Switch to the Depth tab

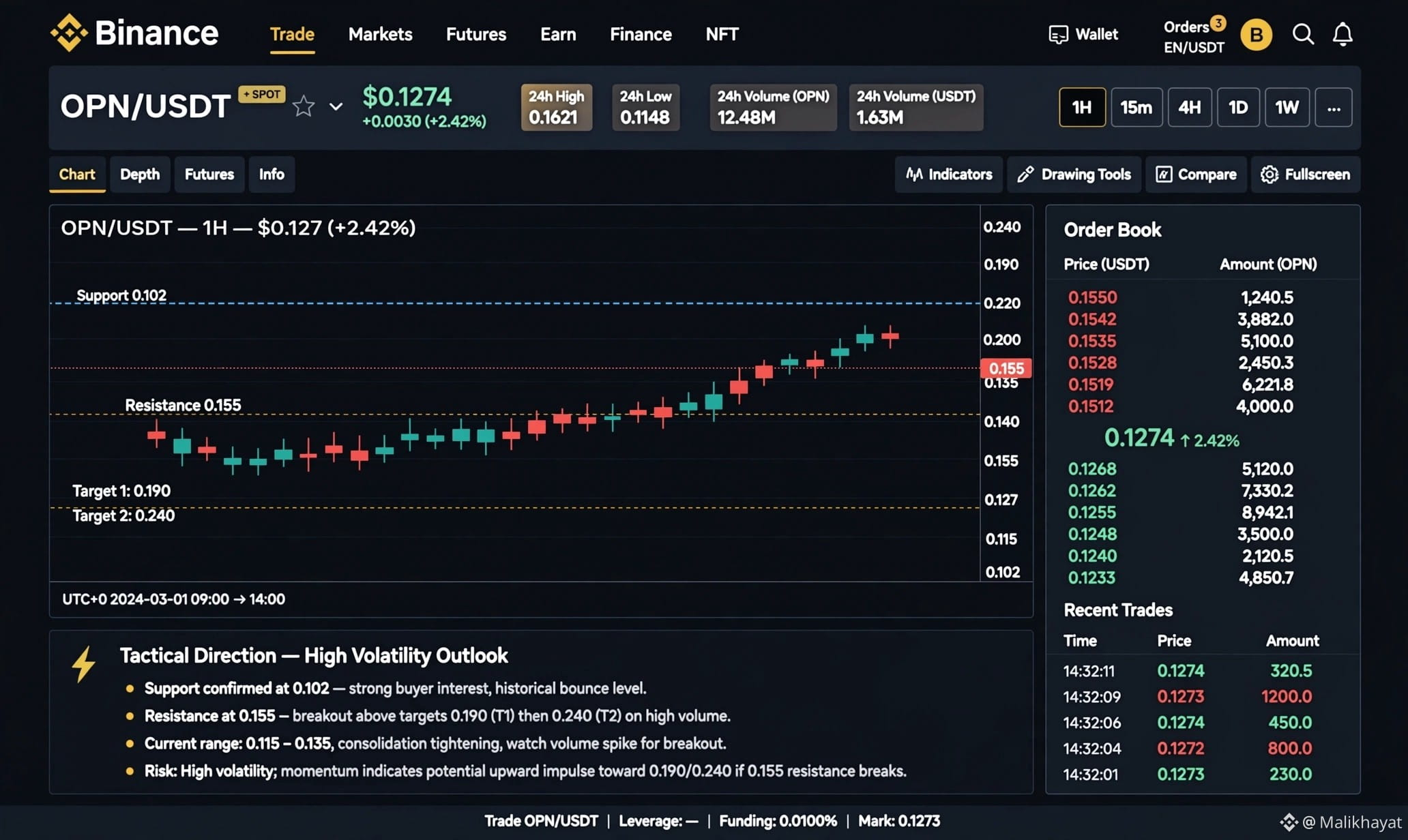tap(140, 175)
